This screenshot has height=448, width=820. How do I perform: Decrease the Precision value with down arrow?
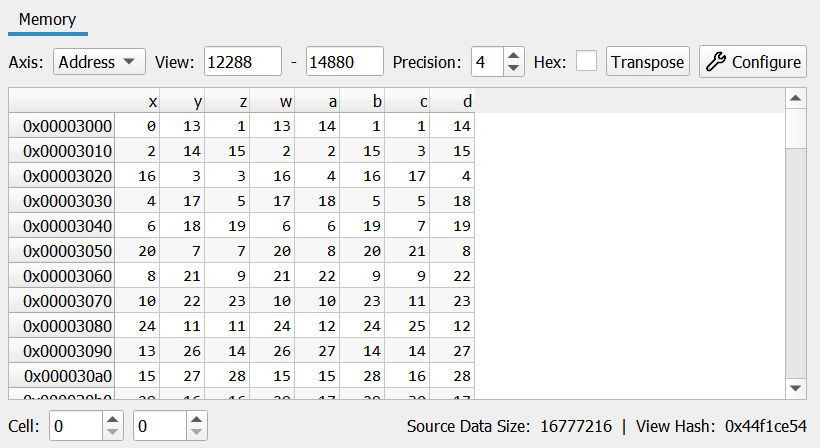(513, 68)
